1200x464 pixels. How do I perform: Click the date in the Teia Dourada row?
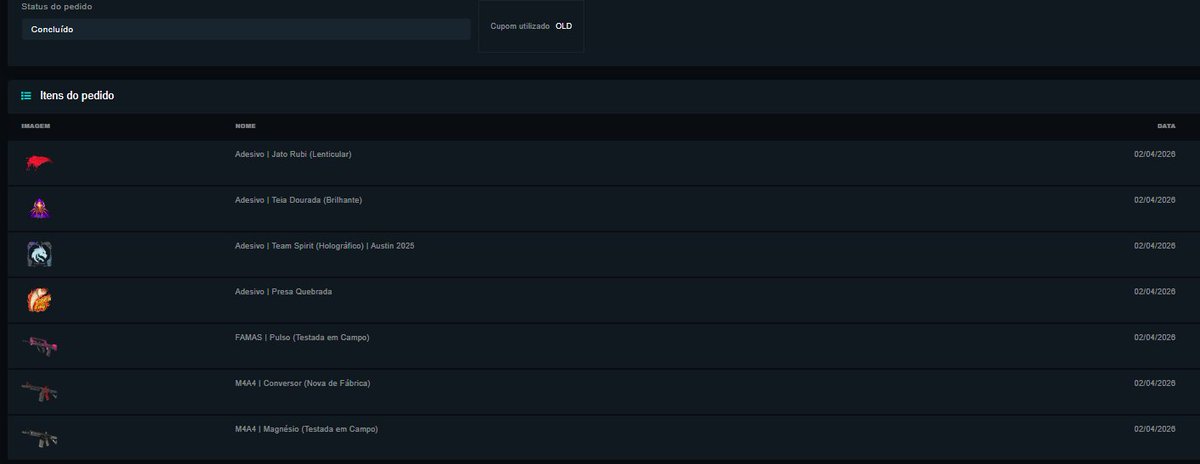pos(1154,200)
